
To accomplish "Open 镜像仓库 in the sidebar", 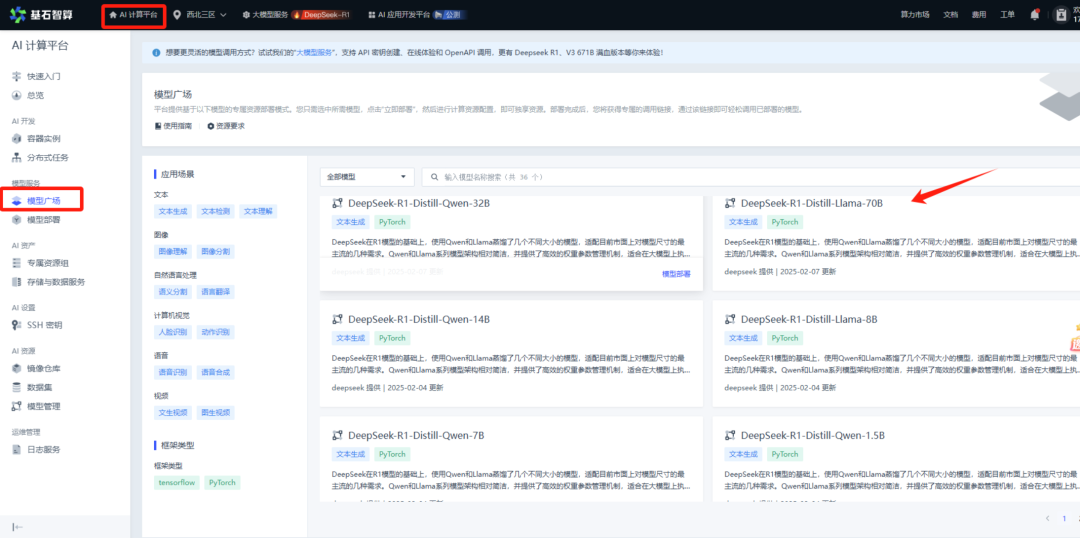I will click(43, 367).
